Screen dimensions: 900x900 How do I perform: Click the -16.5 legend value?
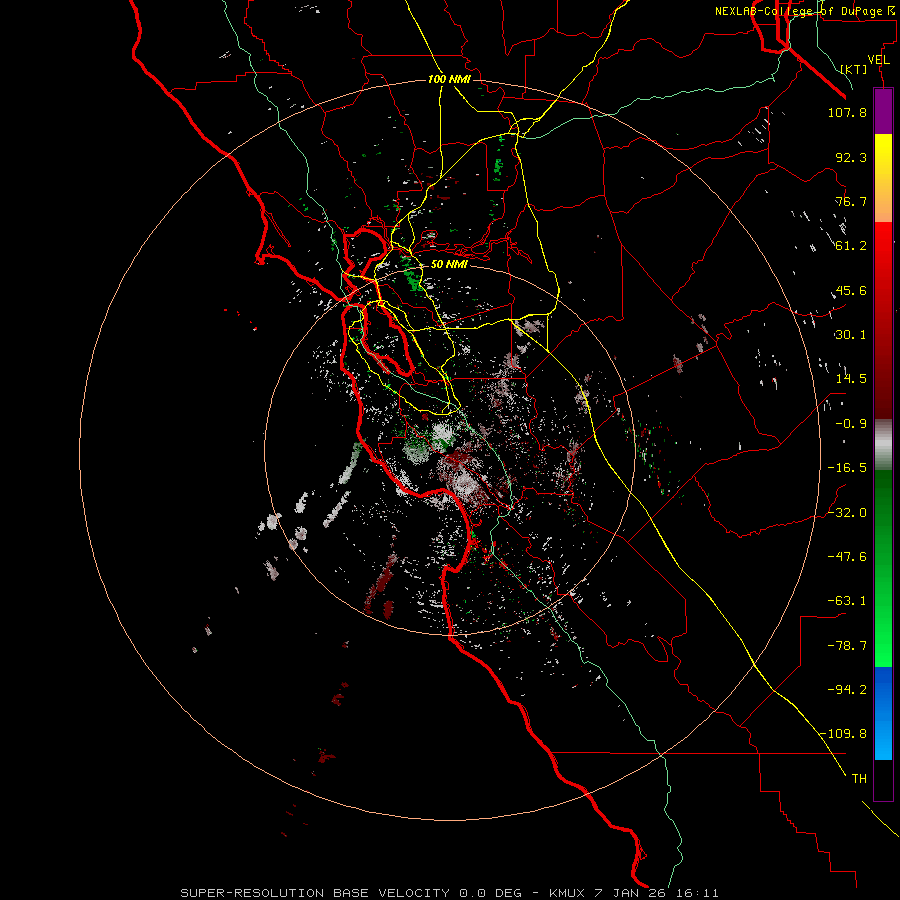point(847,468)
